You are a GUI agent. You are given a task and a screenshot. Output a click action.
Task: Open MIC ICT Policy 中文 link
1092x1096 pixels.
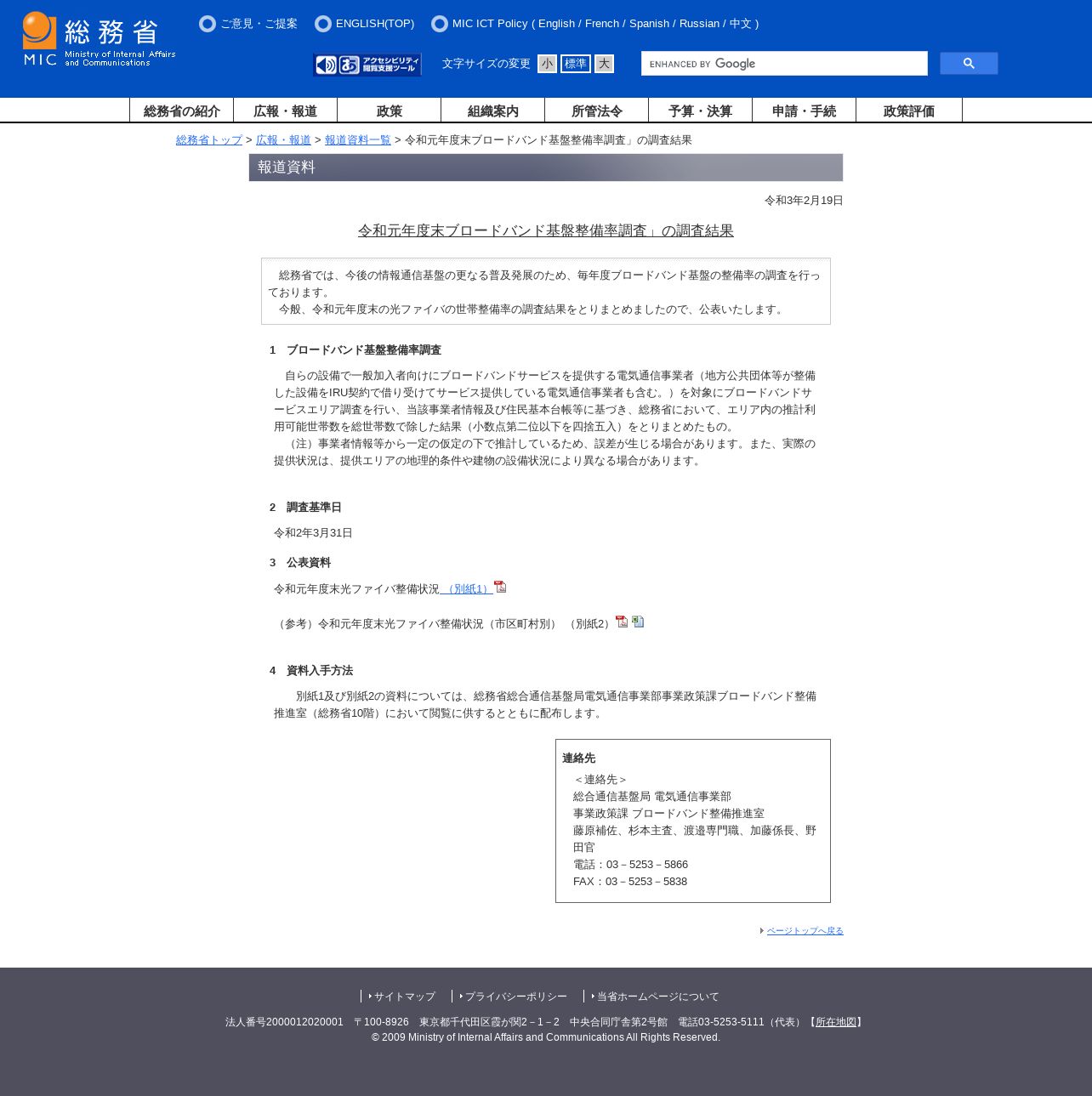coord(740,24)
